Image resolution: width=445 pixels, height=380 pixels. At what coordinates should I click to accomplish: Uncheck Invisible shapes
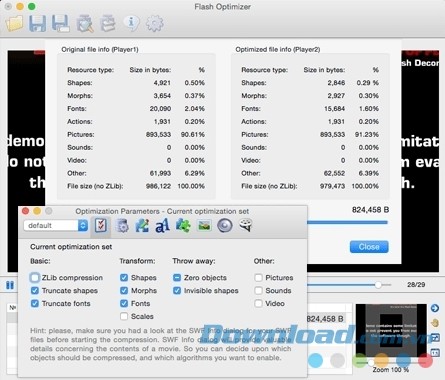click(177, 291)
